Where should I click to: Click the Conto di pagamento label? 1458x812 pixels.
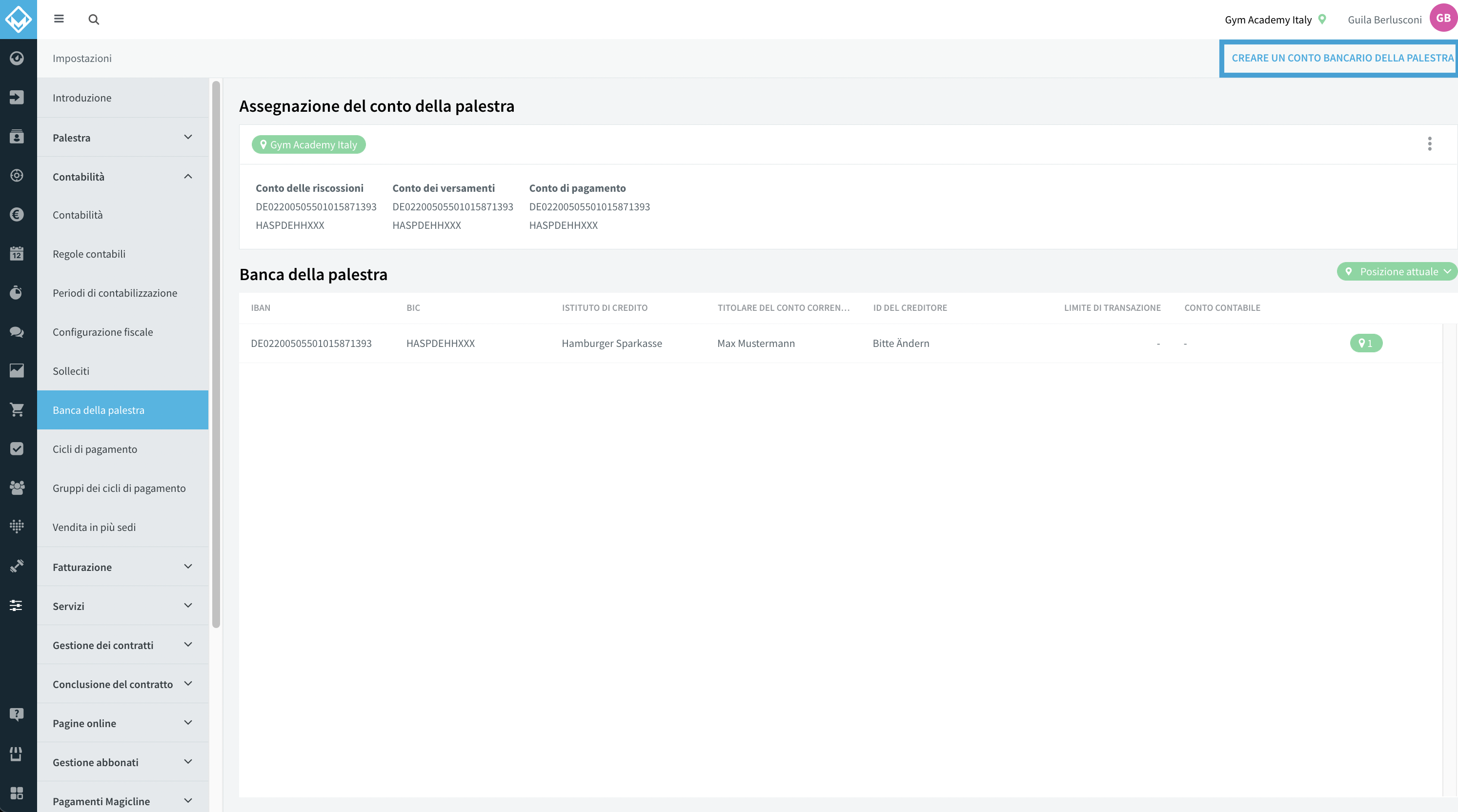577,188
